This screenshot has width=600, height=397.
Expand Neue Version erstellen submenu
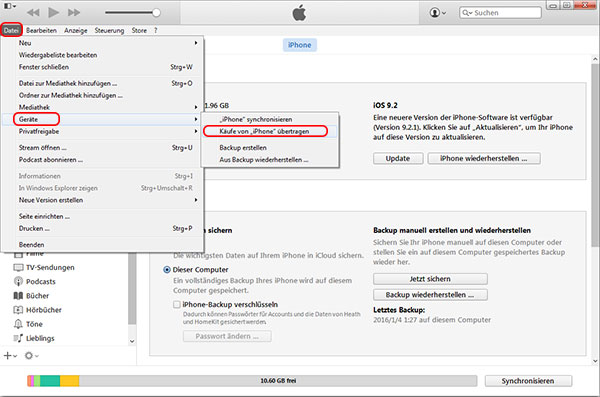point(102,200)
